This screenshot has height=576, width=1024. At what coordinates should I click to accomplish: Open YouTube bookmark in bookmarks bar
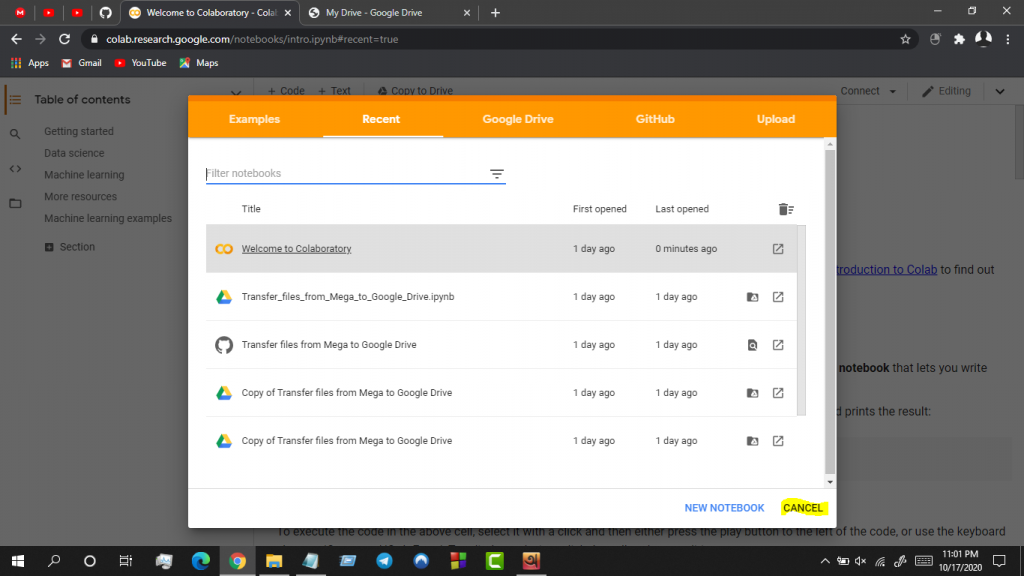pyautogui.click(x=140, y=63)
